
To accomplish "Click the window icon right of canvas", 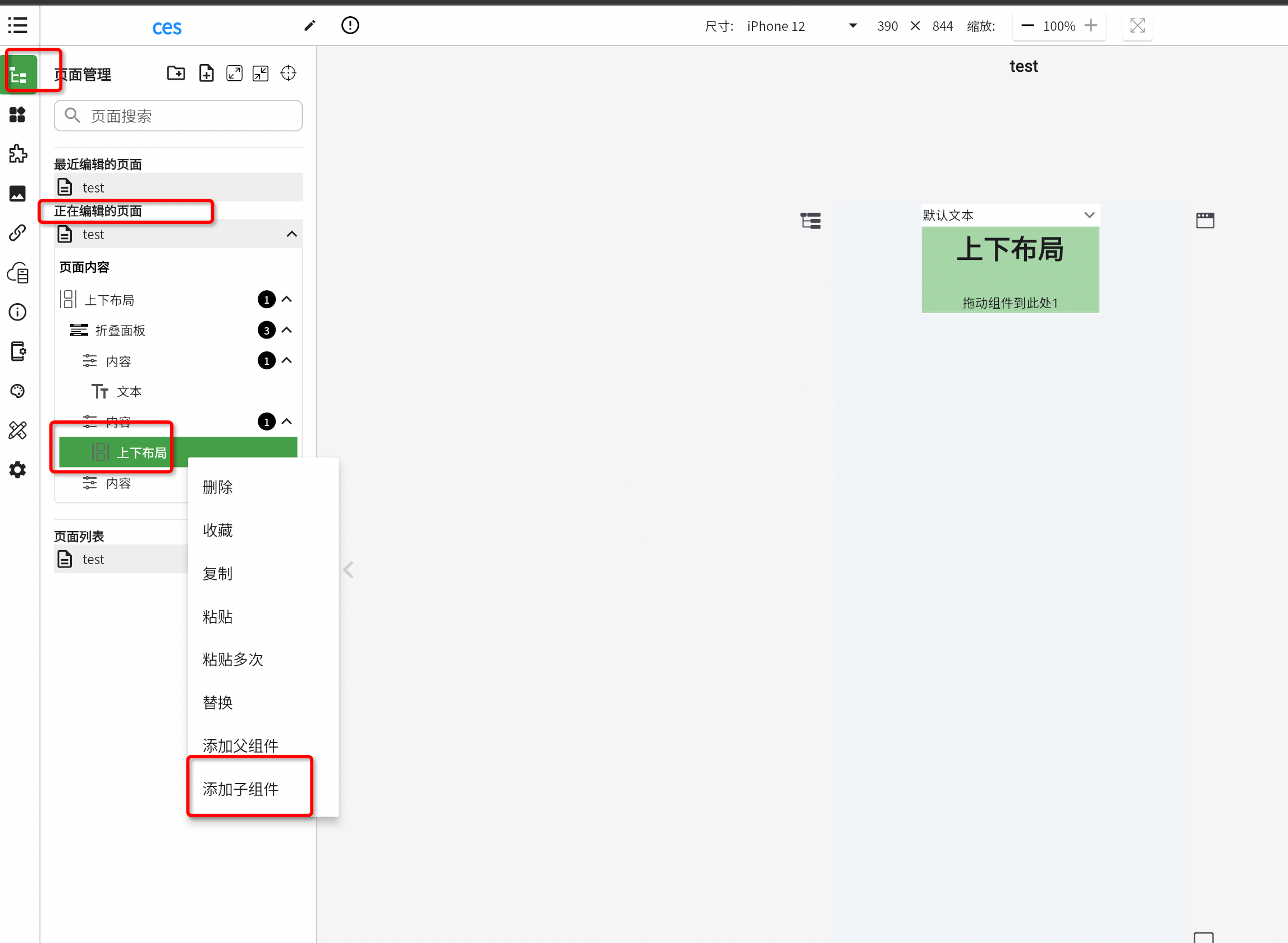I will [1205, 221].
